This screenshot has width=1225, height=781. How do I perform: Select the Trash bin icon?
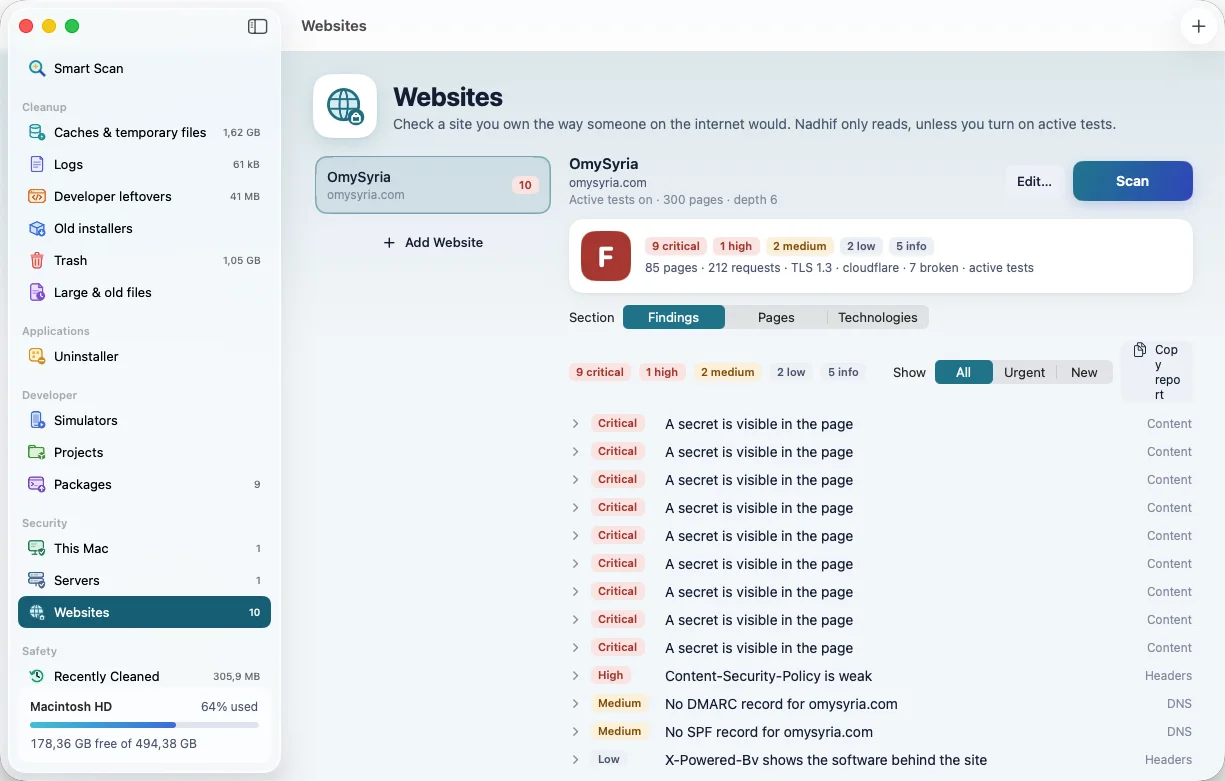click(x=37, y=260)
